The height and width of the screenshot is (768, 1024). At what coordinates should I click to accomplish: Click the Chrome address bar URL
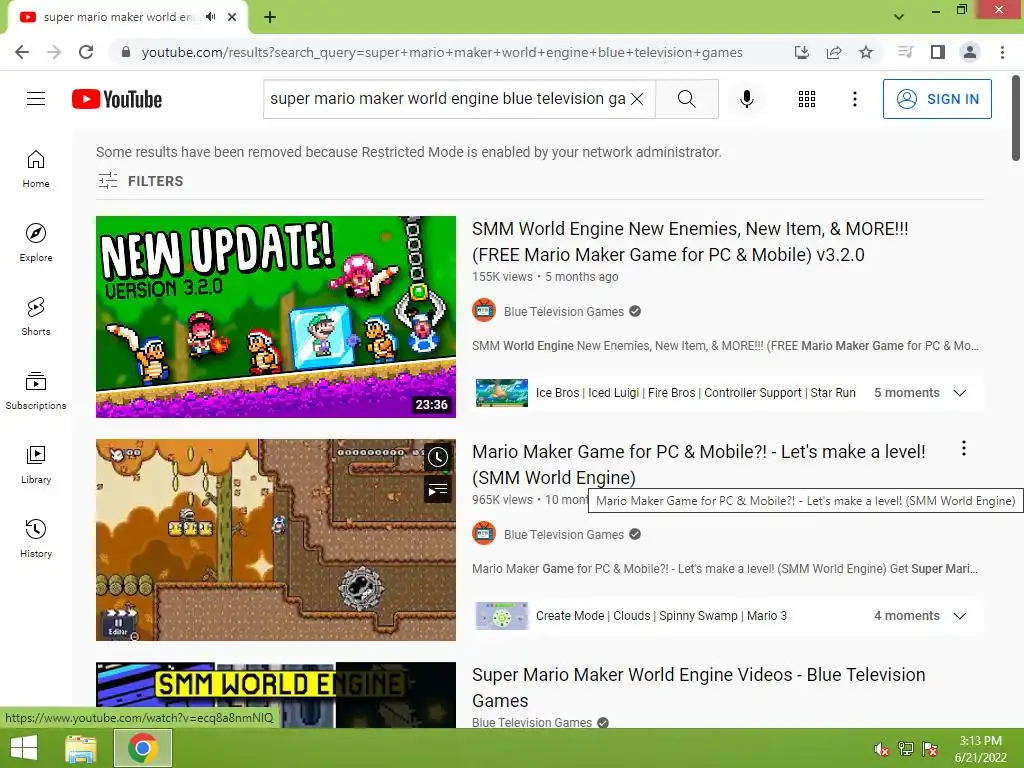point(442,52)
